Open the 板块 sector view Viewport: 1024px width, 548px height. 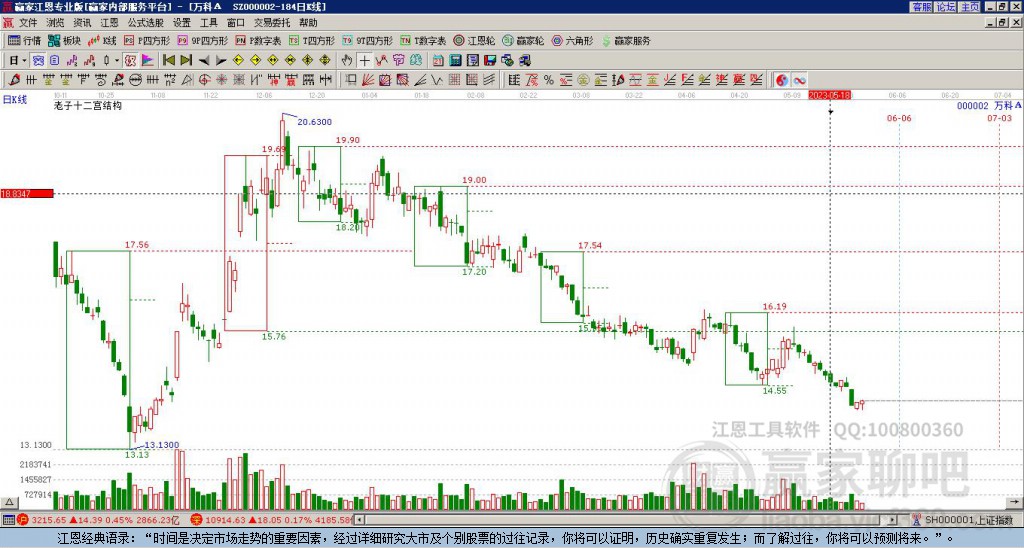pyautogui.click(x=64, y=40)
